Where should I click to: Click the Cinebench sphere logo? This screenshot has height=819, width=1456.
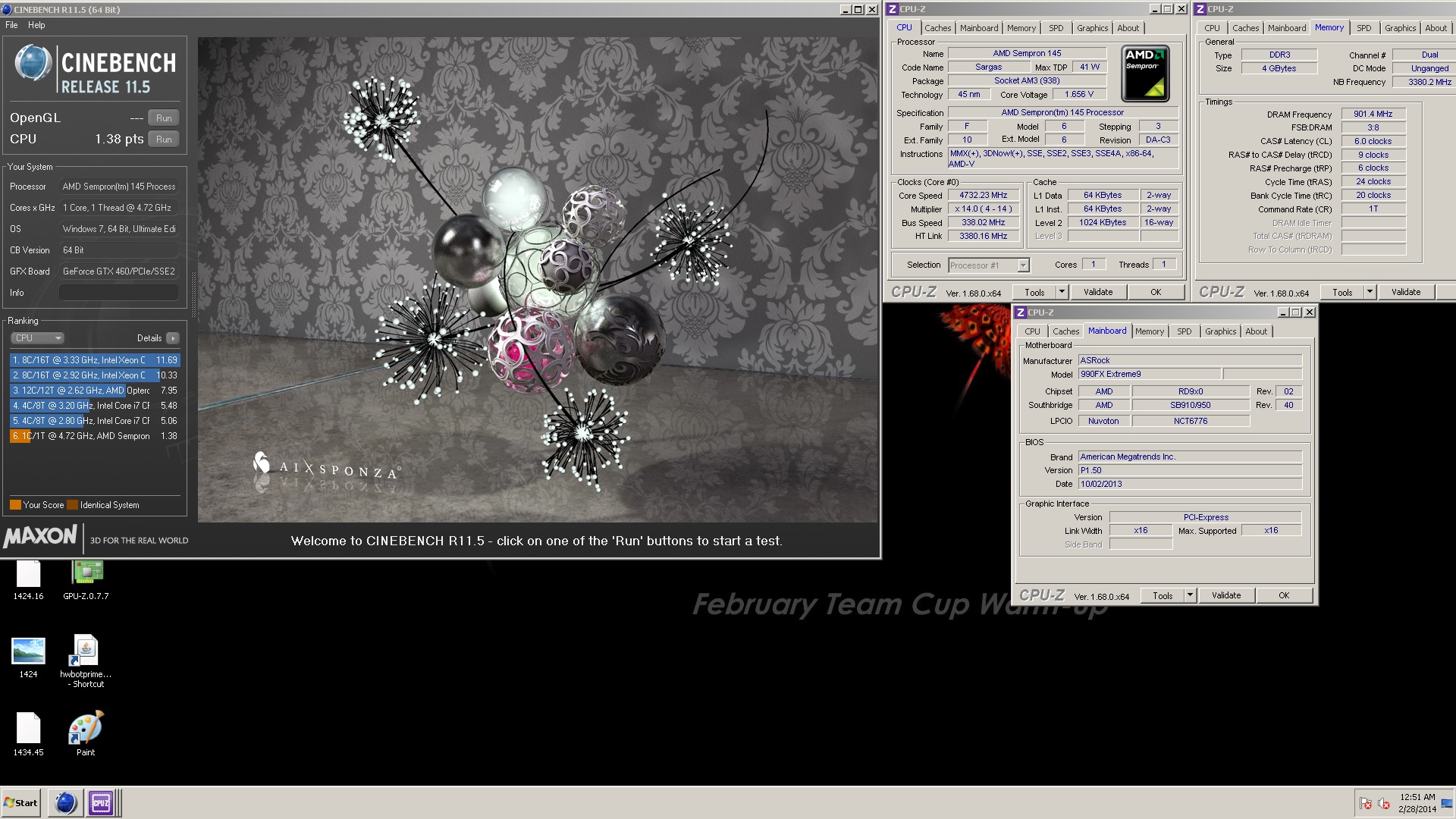(33, 62)
